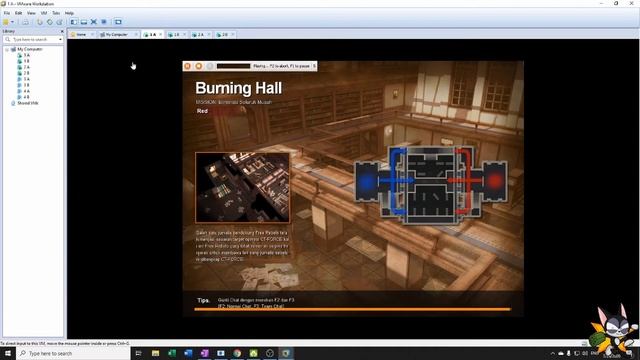Open the Tabs menu
The height and width of the screenshot is (360, 640).
click(x=56, y=13)
